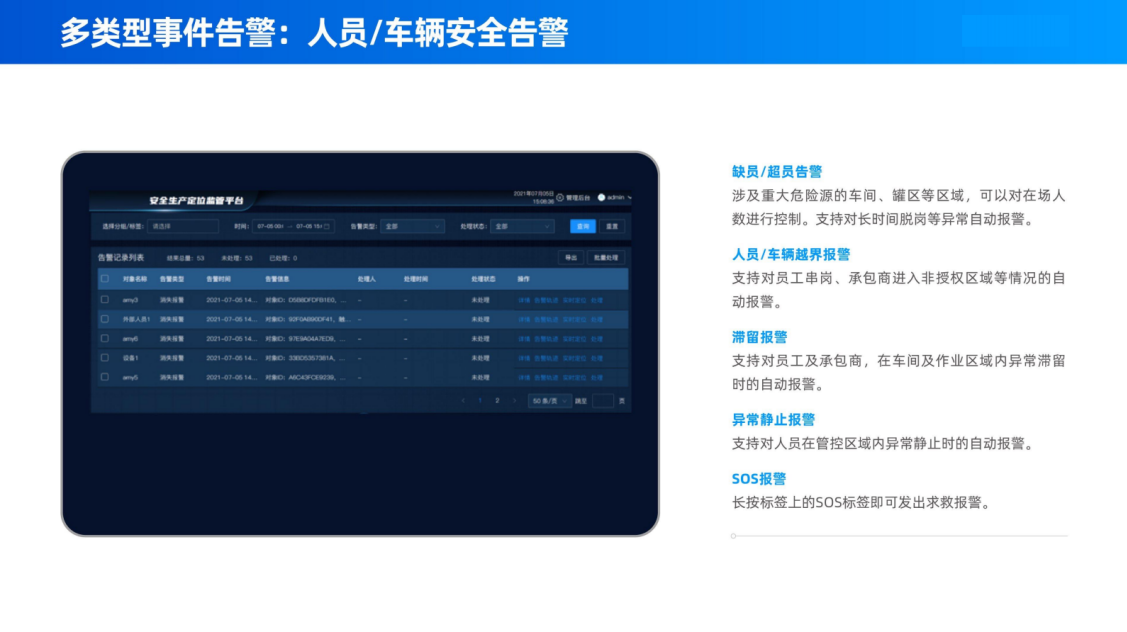Image resolution: width=1127 pixels, height=632 pixels.
Task: Go to previous page arrow
Action: point(463,401)
